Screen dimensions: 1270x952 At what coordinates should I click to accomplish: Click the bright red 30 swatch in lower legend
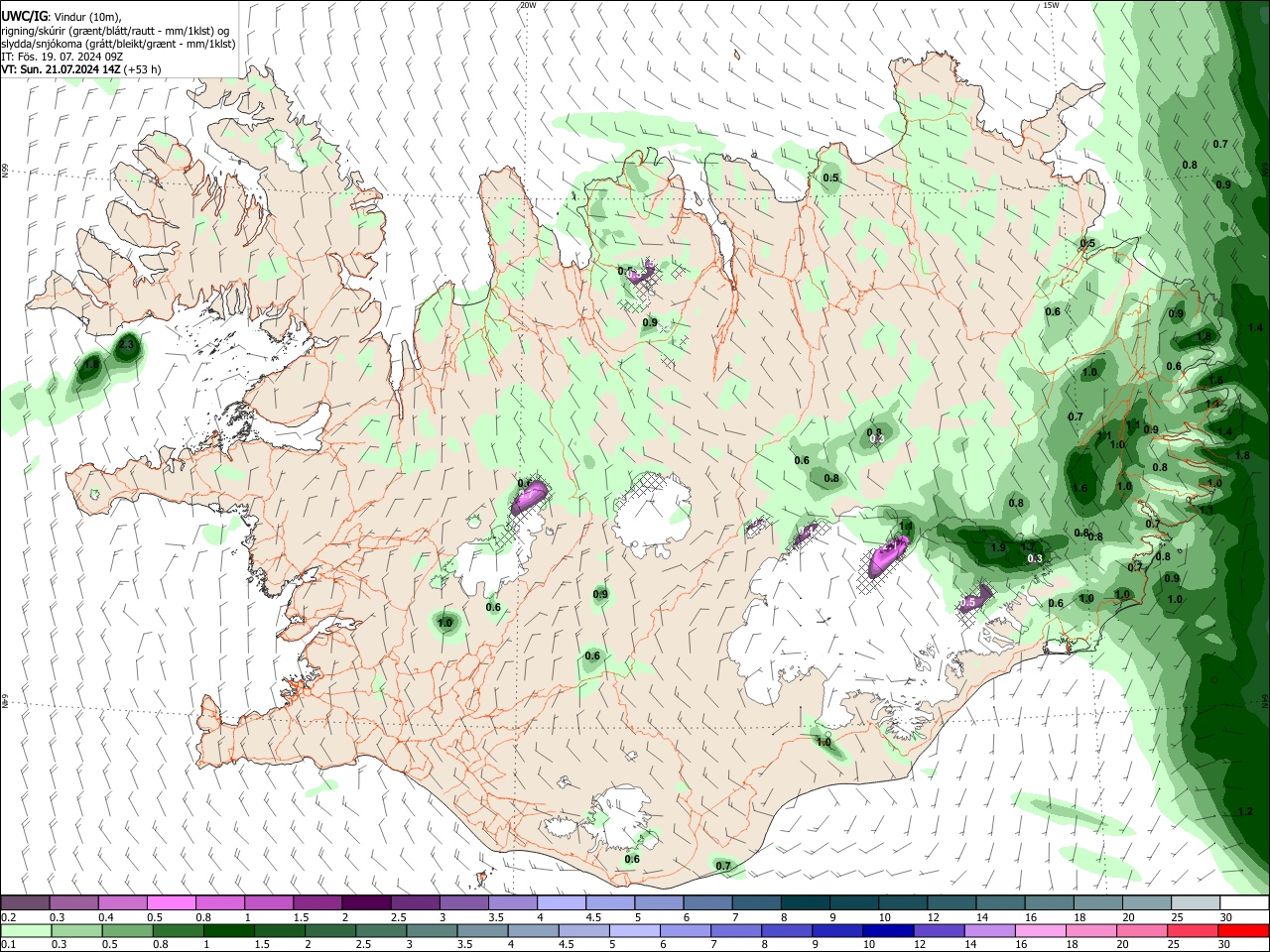tap(1245, 930)
